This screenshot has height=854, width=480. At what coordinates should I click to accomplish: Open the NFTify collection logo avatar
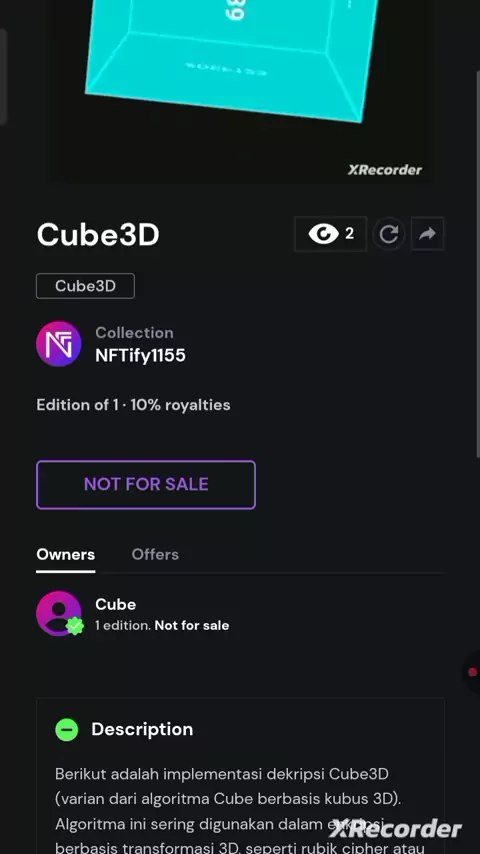tap(59, 344)
